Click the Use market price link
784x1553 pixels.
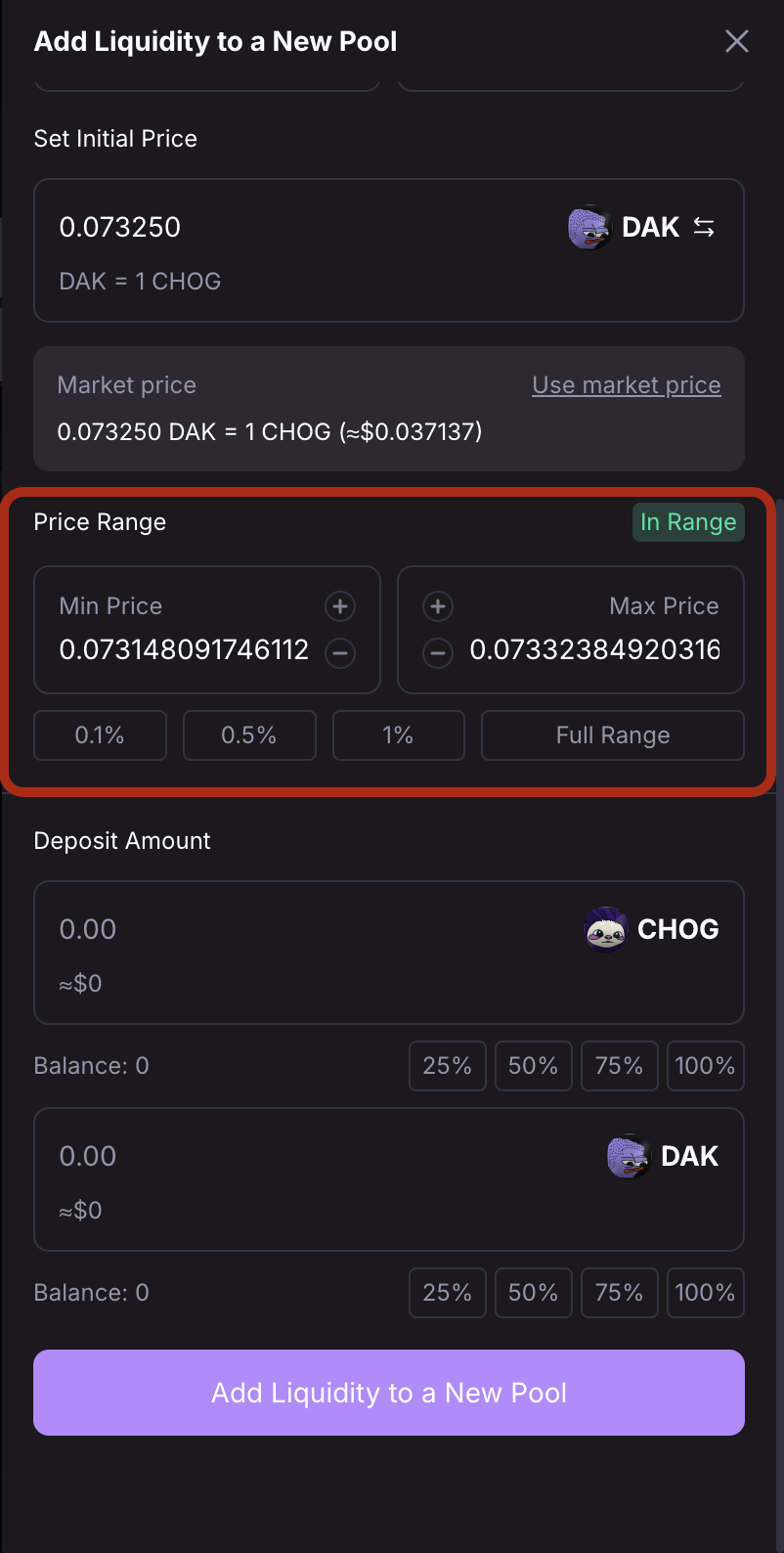coord(627,385)
